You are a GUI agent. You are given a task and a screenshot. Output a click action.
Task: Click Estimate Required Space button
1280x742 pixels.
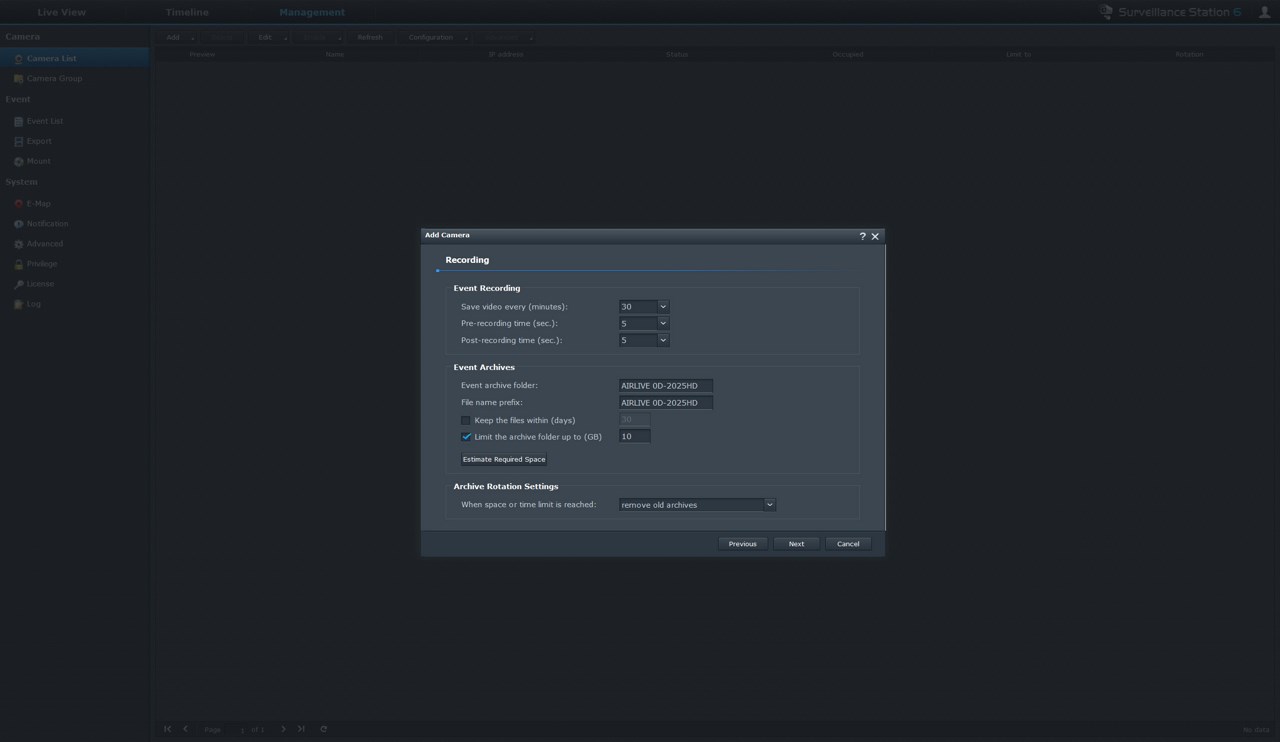pyautogui.click(x=504, y=460)
